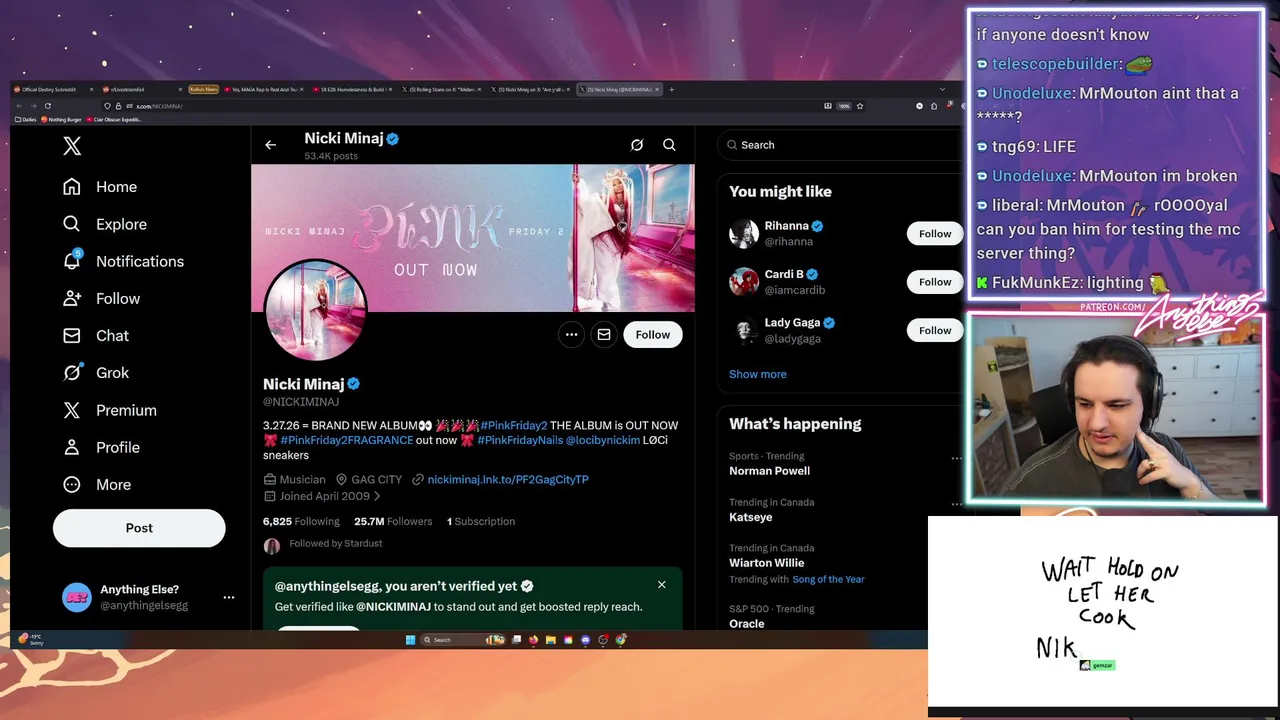Open the nickiminaj.lnk.to profile link
Viewport: 1280px width, 720px height.
[x=508, y=479]
